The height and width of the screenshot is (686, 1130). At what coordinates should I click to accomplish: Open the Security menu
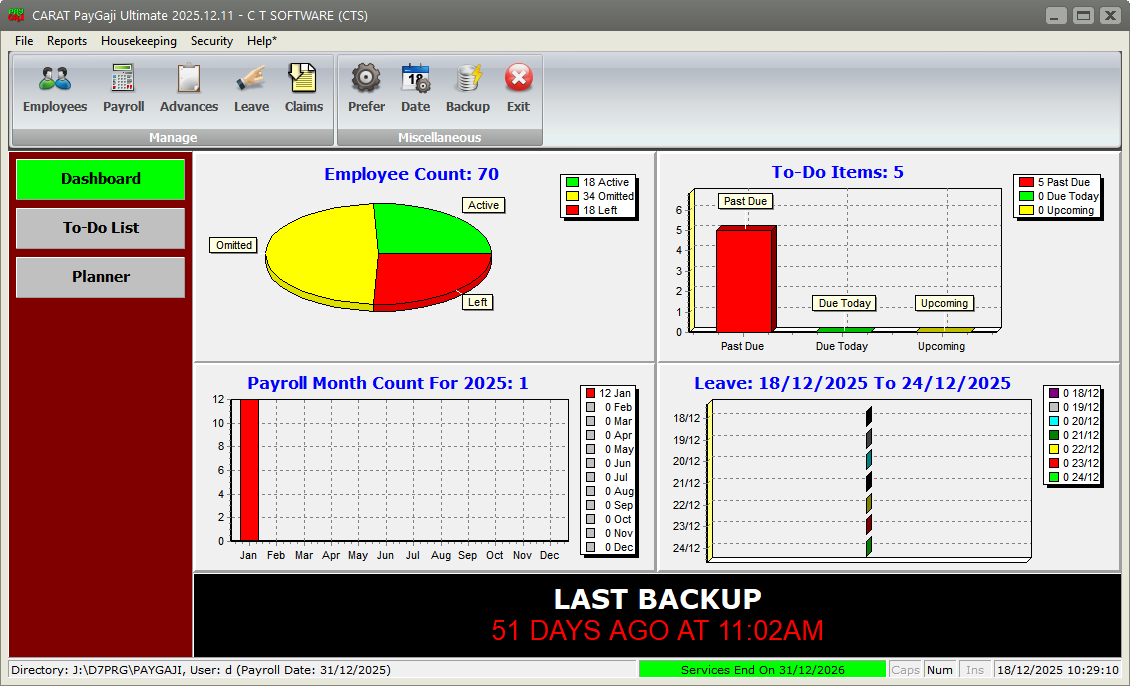pos(212,41)
